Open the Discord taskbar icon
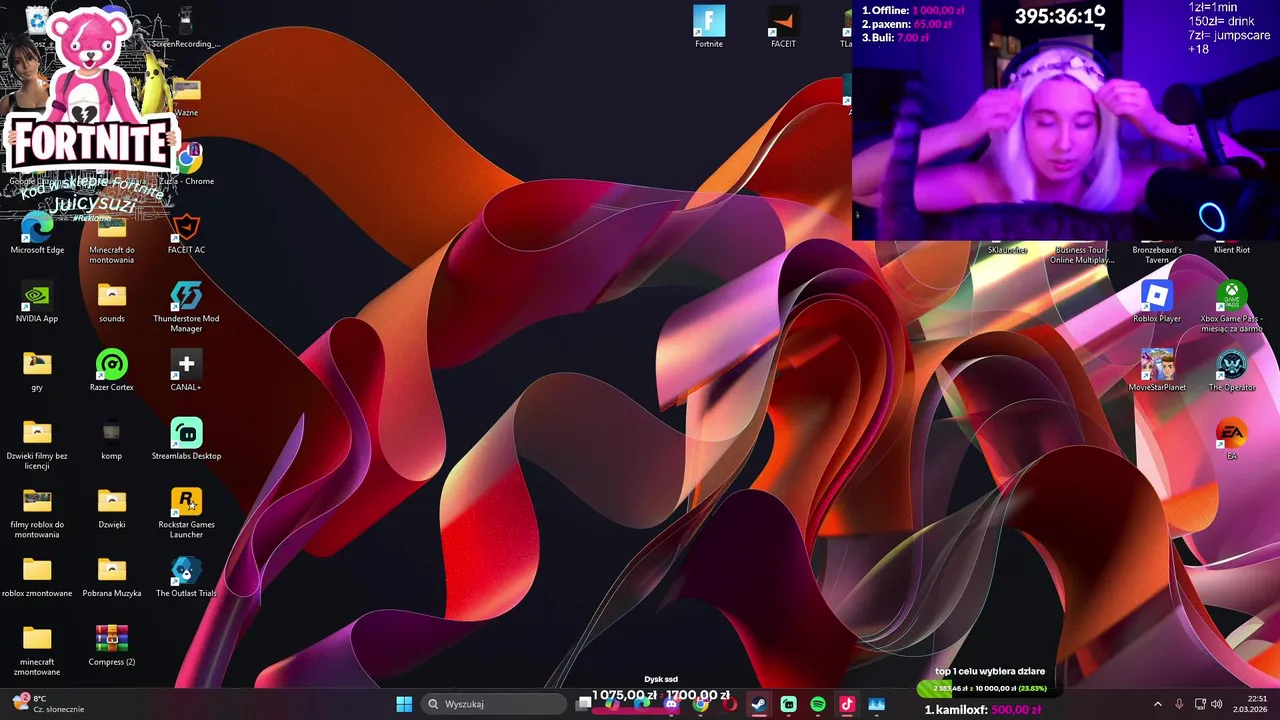 671,704
